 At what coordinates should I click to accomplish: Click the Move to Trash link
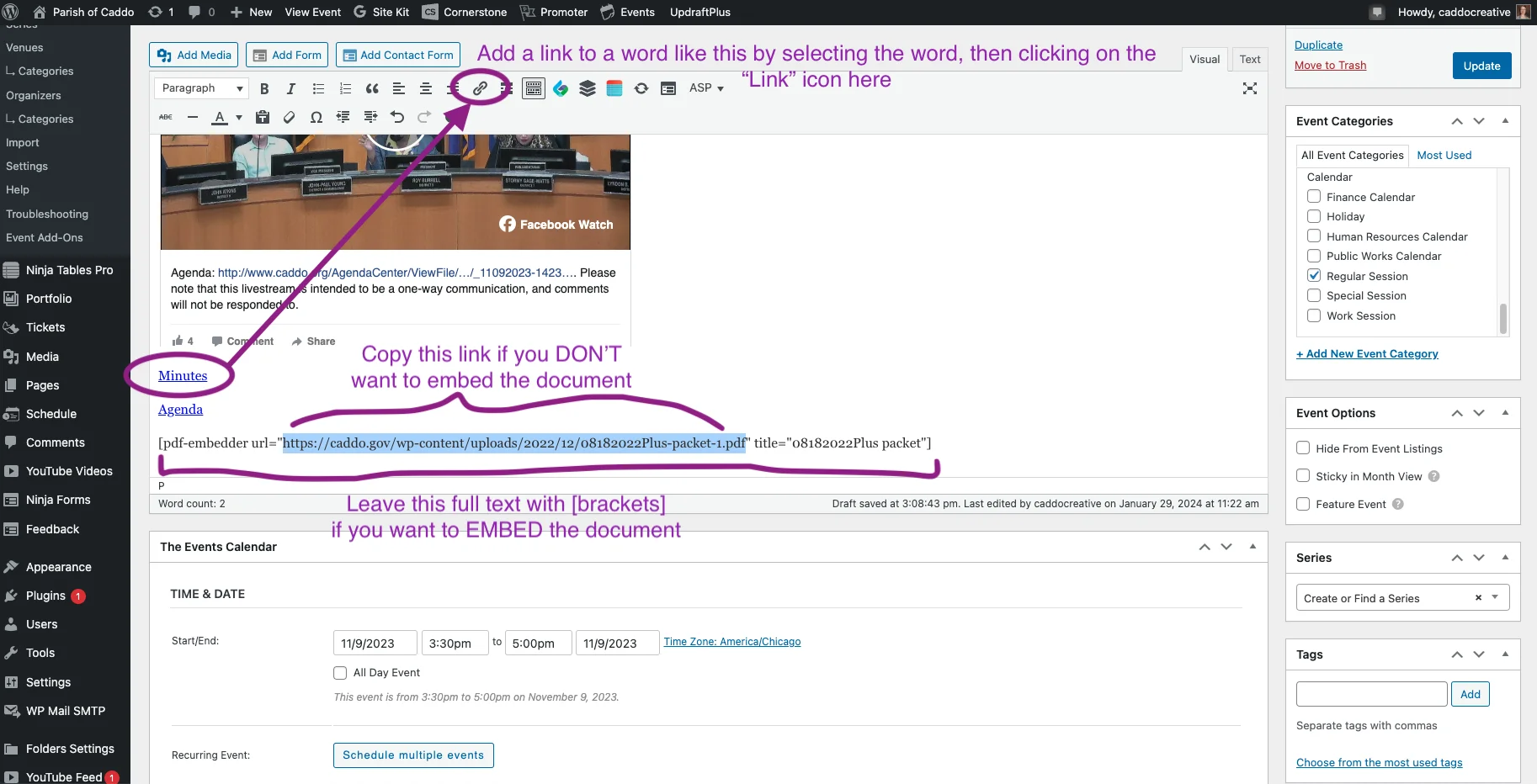point(1330,66)
